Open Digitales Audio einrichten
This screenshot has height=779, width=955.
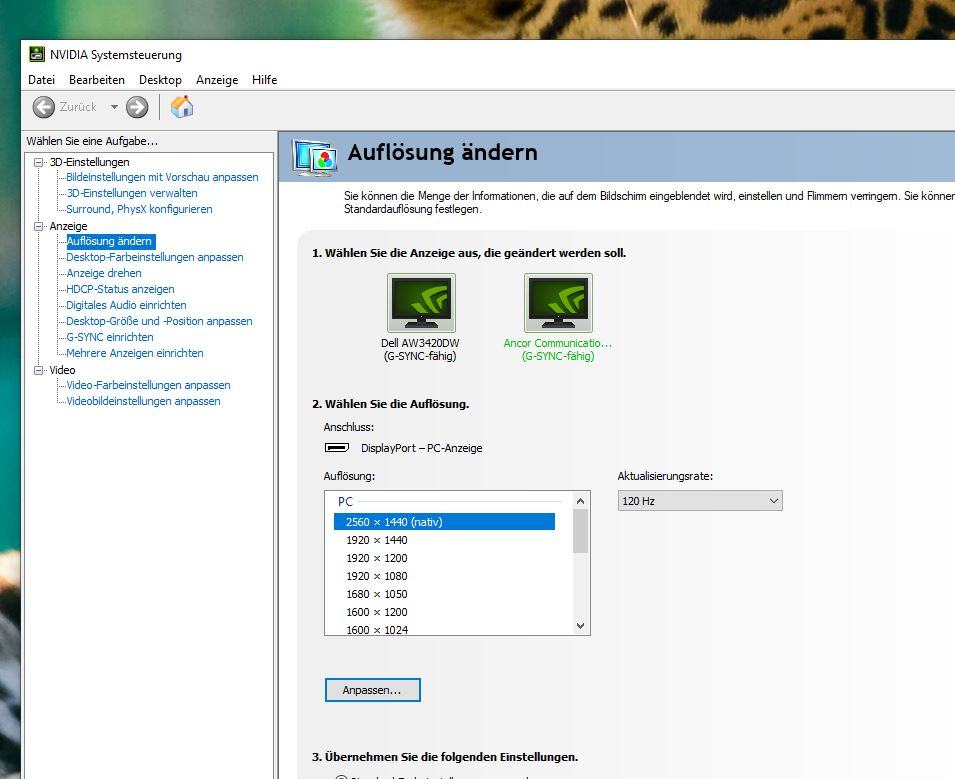[x=126, y=305]
